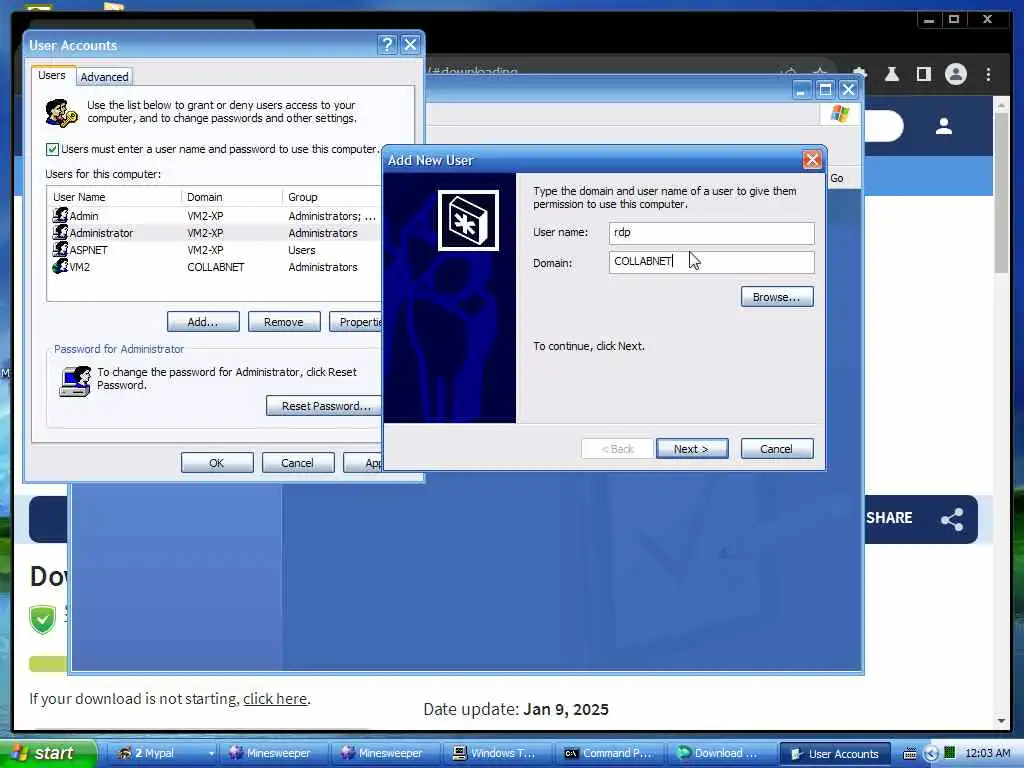Image resolution: width=1024 pixels, height=768 pixels.
Task: Switch to Command Prompt taskbar item
Action: click(609, 754)
